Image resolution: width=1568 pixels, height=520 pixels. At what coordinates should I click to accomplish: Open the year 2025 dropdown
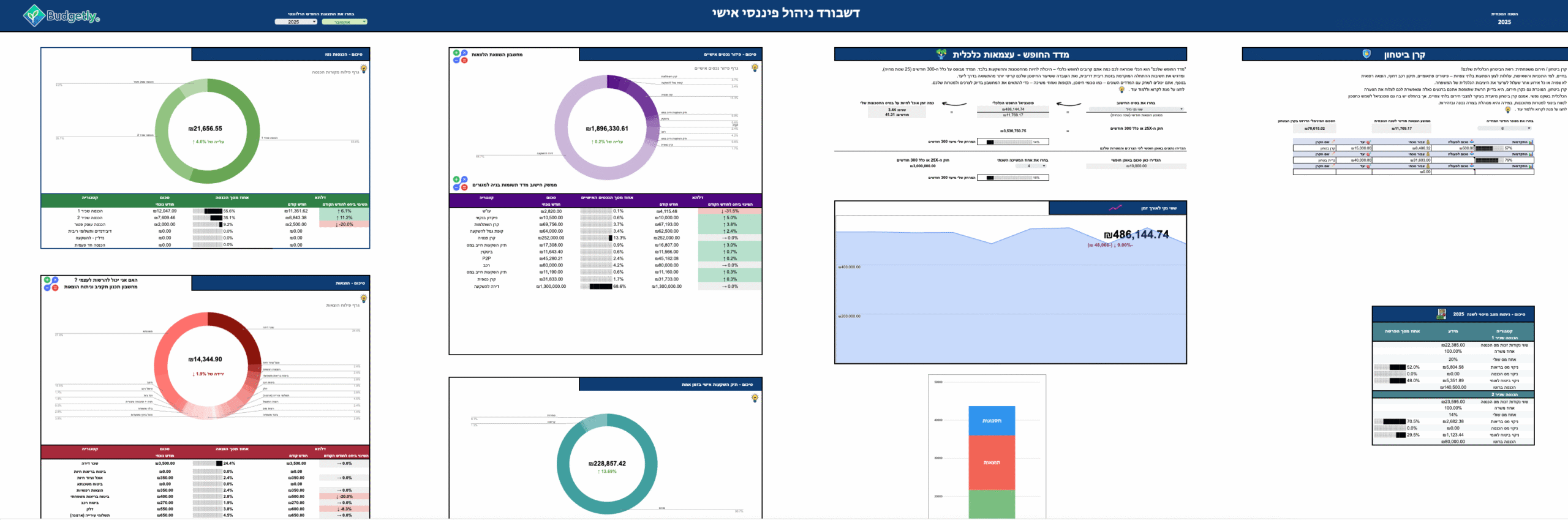tap(296, 22)
